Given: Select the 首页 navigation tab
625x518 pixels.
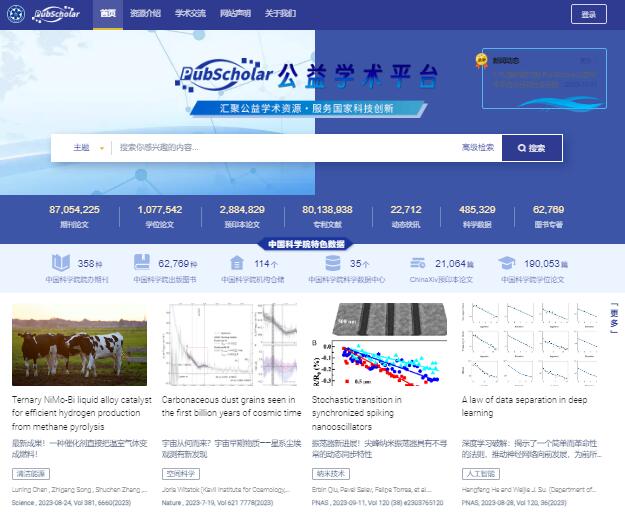Looking at the screenshot, I should [x=108, y=14].
